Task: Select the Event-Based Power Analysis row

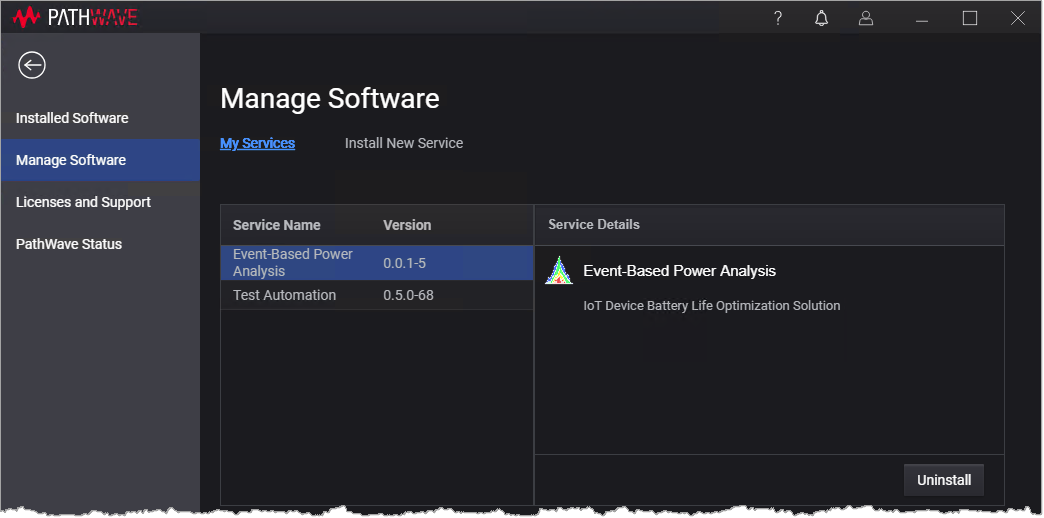Action: tap(376, 263)
